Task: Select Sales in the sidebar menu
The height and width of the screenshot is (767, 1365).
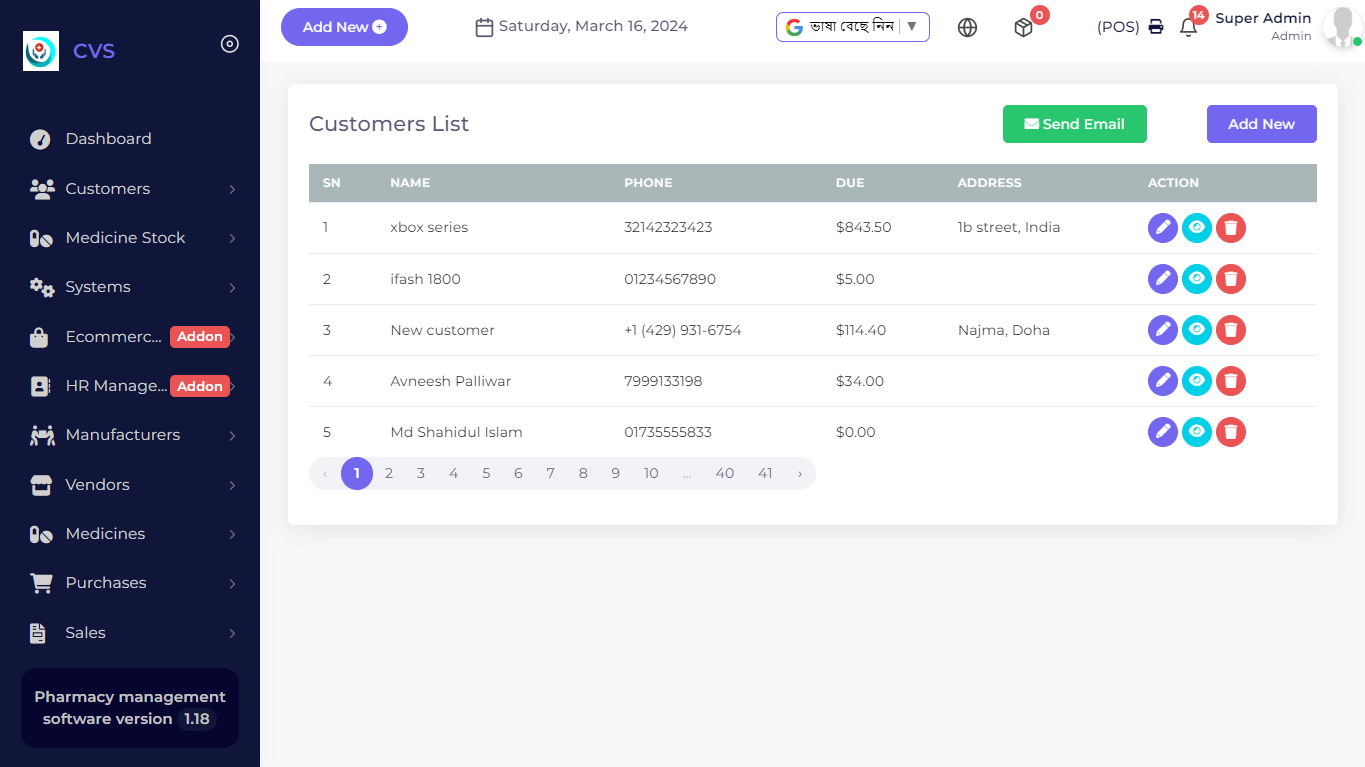Action: coord(86,633)
